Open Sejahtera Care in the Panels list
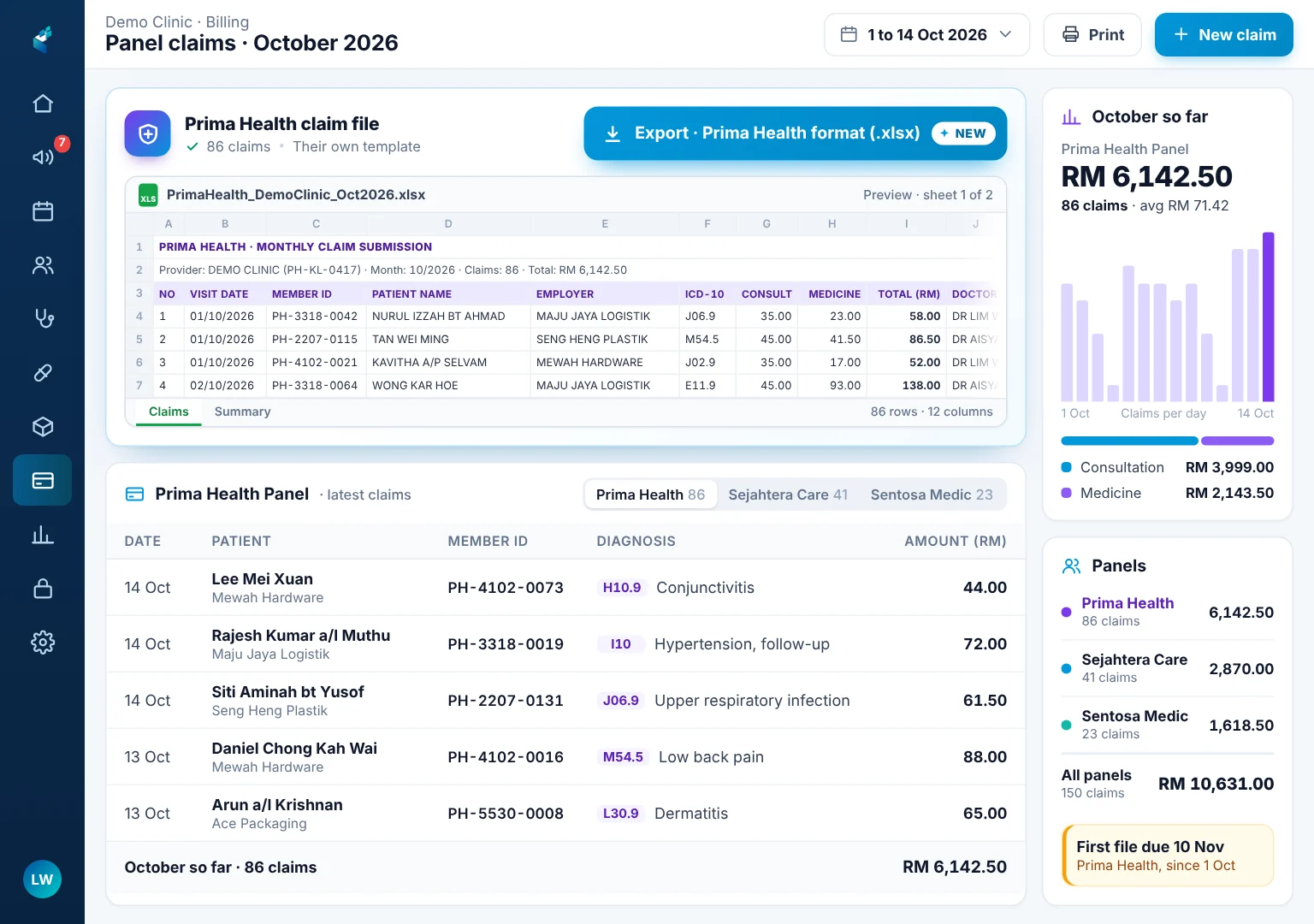The height and width of the screenshot is (924, 1314). tap(1168, 668)
